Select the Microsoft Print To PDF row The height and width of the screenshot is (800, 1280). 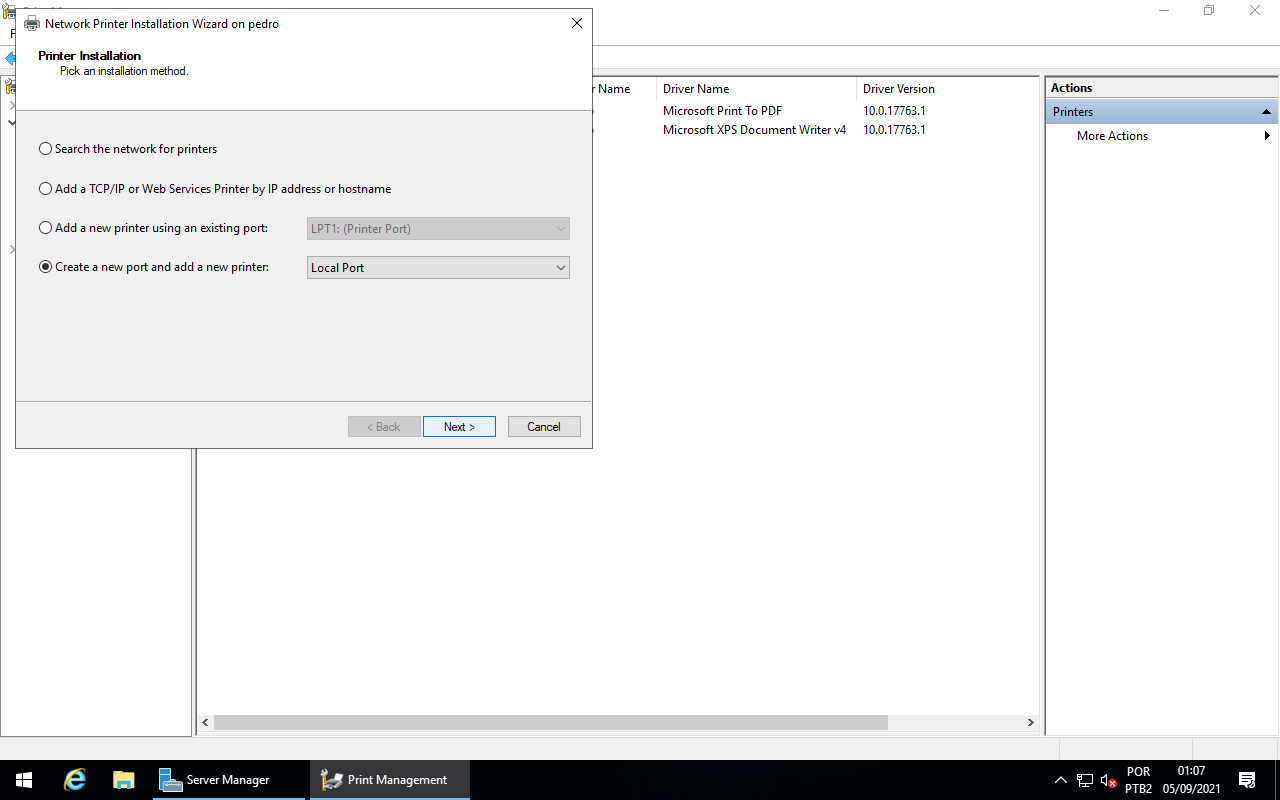click(x=722, y=111)
